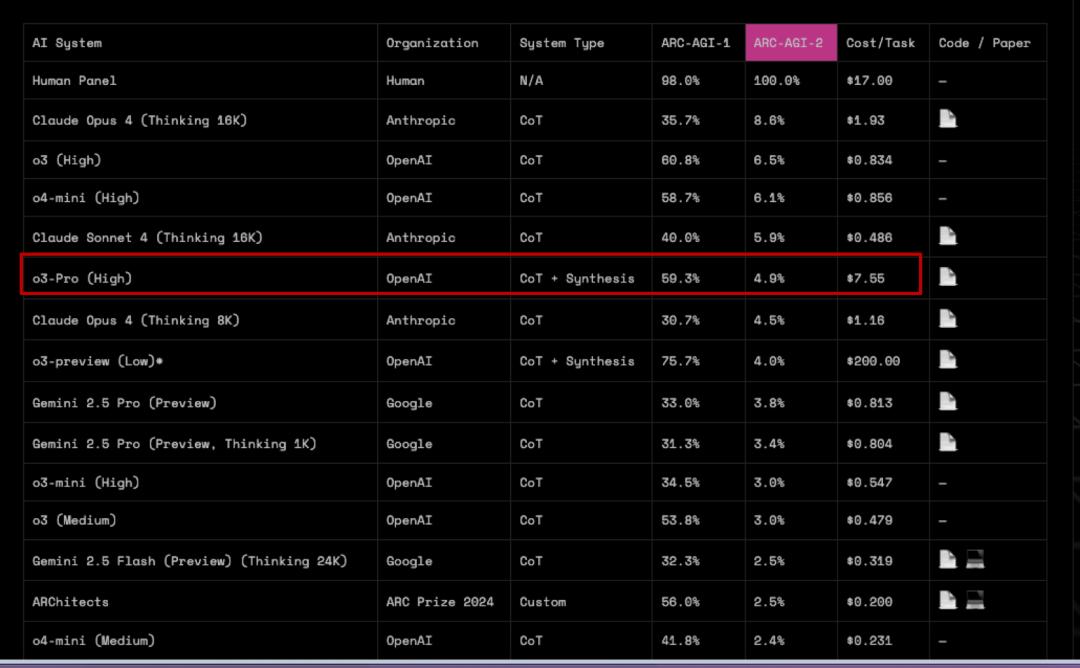Image resolution: width=1080 pixels, height=668 pixels.
Task: Click the "Human" organization cell
Action: [405, 81]
